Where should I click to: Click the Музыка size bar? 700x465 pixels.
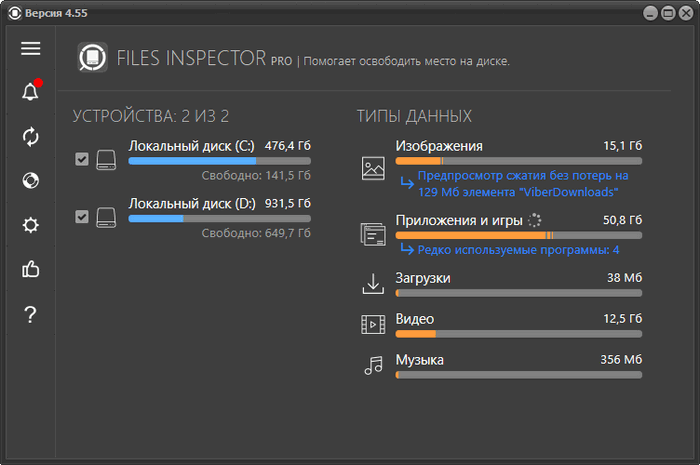pos(519,375)
